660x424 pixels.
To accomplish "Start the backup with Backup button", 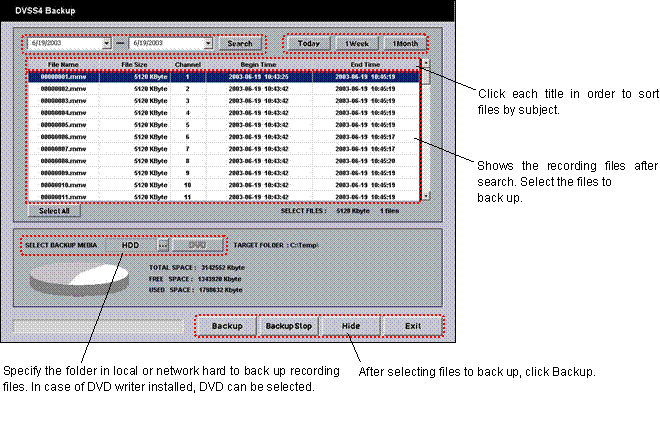I will click(x=227, y=327).
